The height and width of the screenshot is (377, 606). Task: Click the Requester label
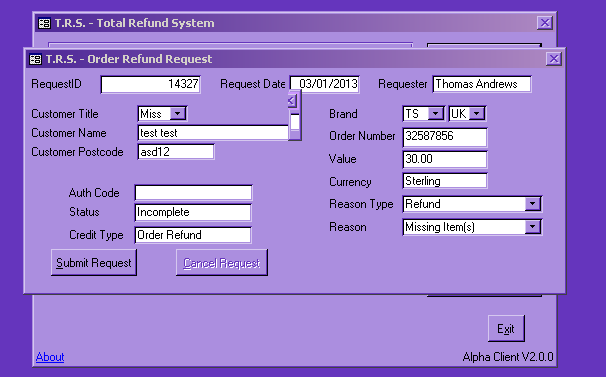[x=403, y=84]
